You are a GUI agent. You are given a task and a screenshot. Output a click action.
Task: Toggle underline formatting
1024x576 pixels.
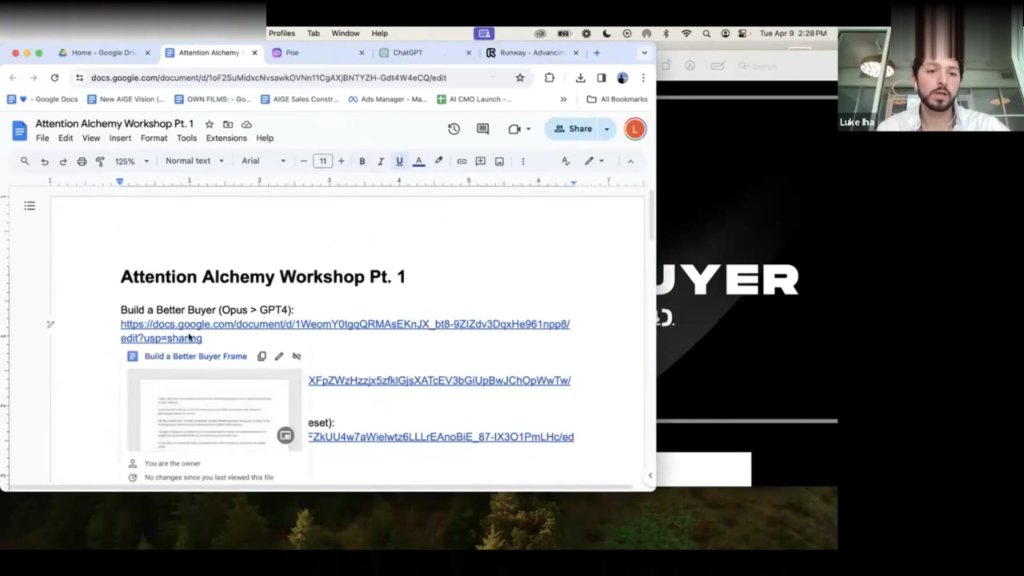click(x=399, y=161)
